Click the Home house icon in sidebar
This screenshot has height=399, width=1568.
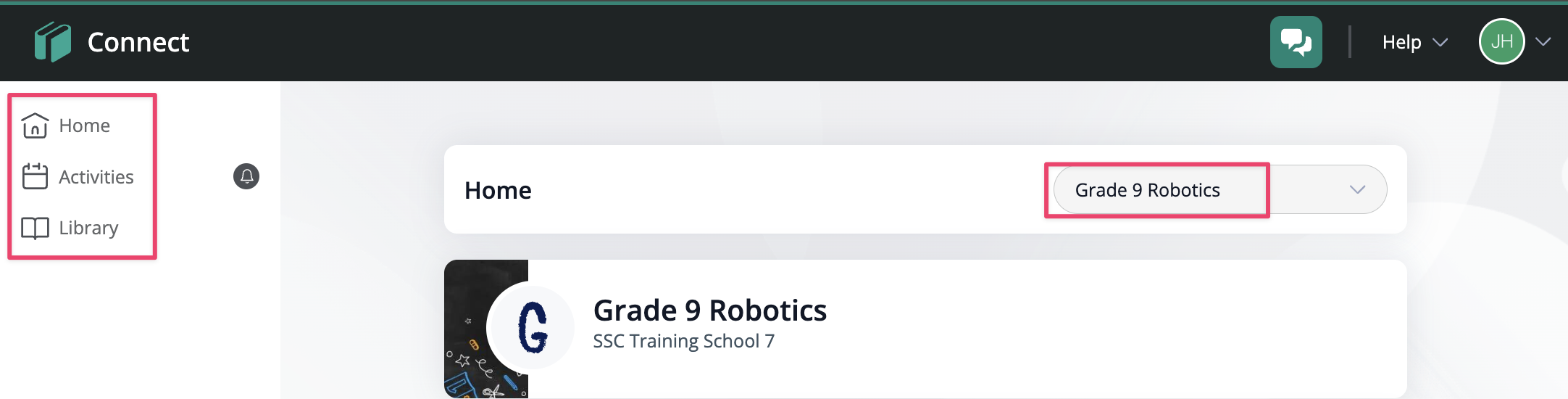[35, 126]
